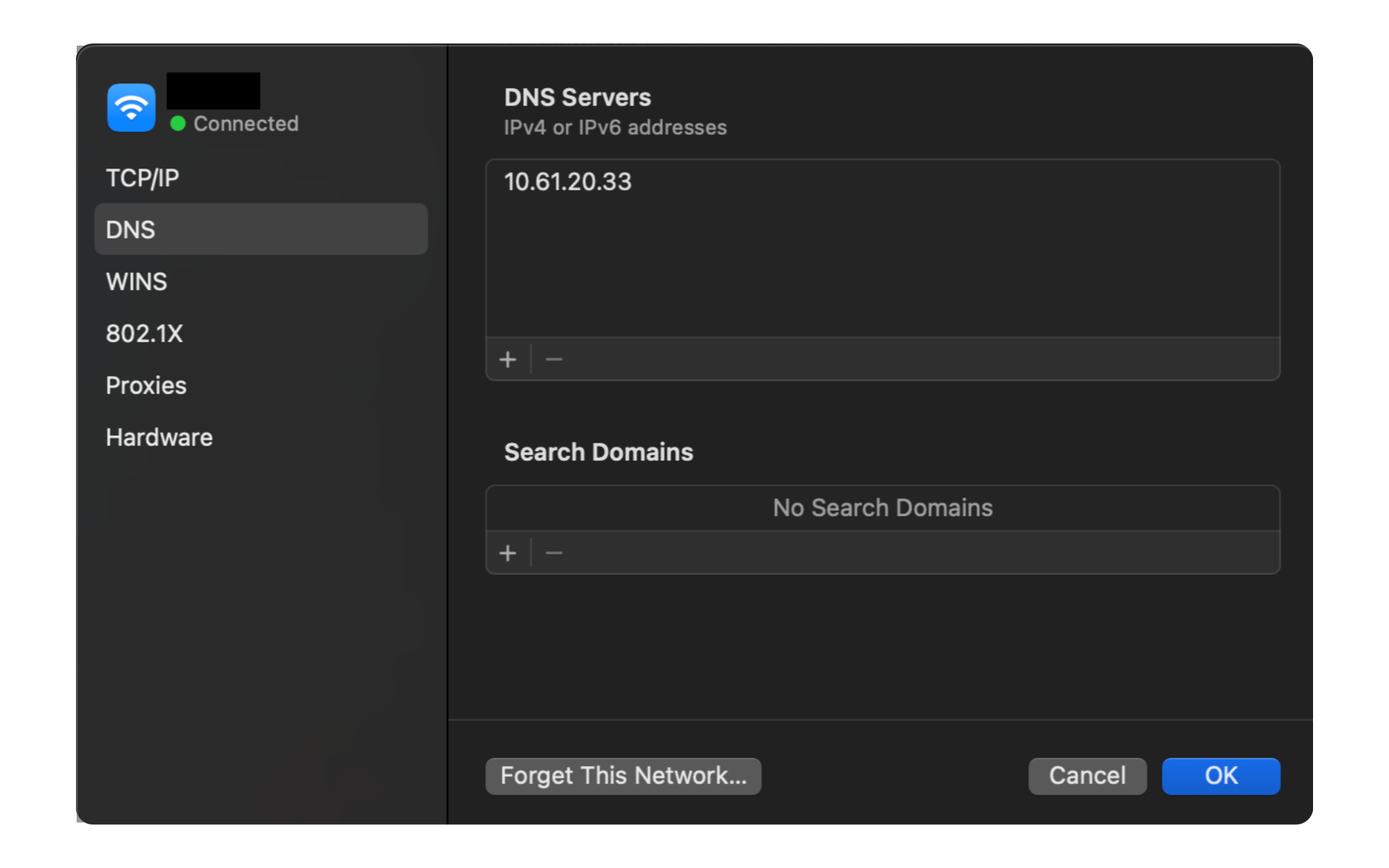Click inside the DNS Servers list area
The height and width of the screenshot is (868, 1389).
click(x=883, y=275)
